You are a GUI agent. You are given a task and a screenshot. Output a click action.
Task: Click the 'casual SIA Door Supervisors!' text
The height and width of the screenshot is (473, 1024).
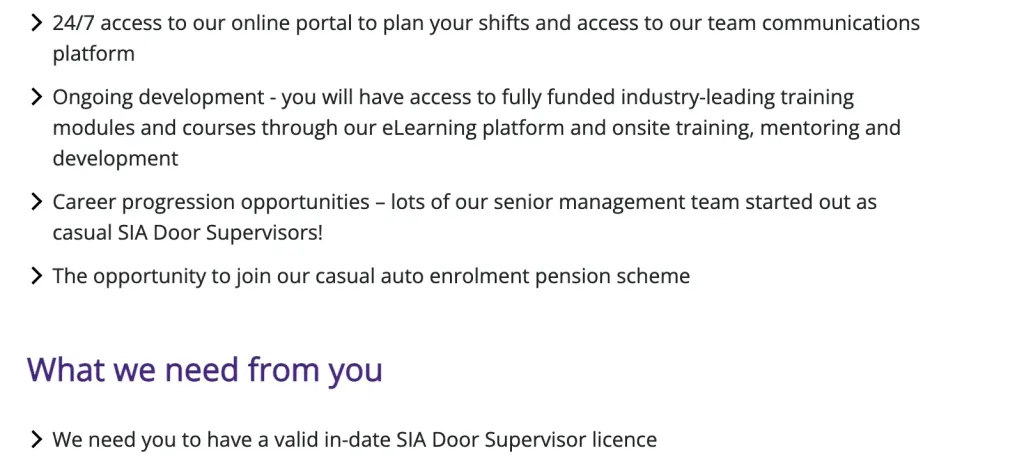click(187, 233)
